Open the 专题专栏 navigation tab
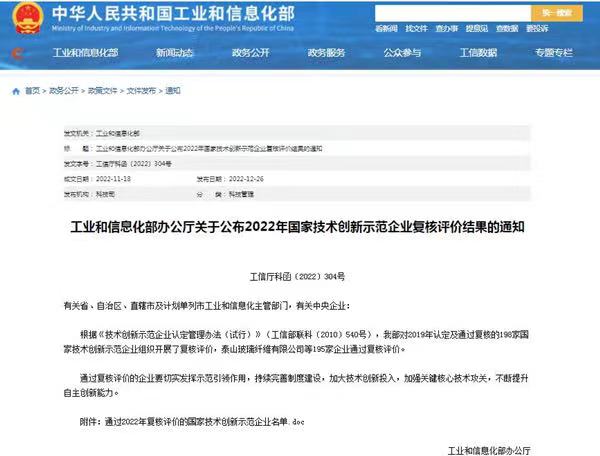This screenshot has width=600, height=456. click(553, 52)
